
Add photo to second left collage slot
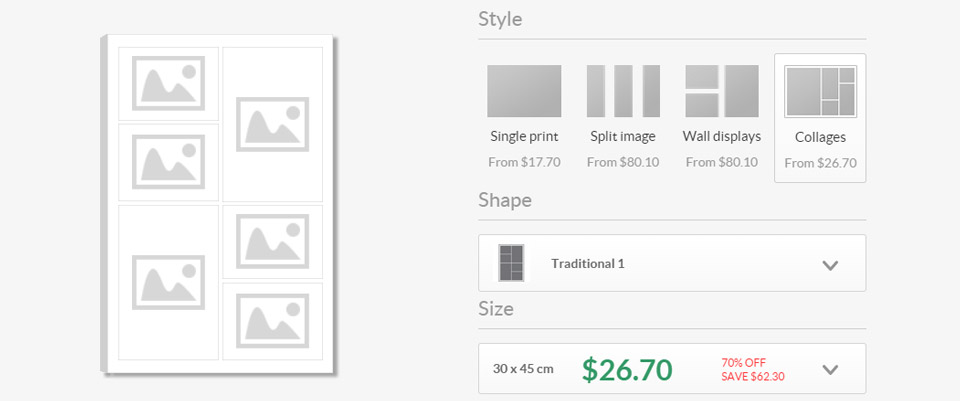pos(168,162)
